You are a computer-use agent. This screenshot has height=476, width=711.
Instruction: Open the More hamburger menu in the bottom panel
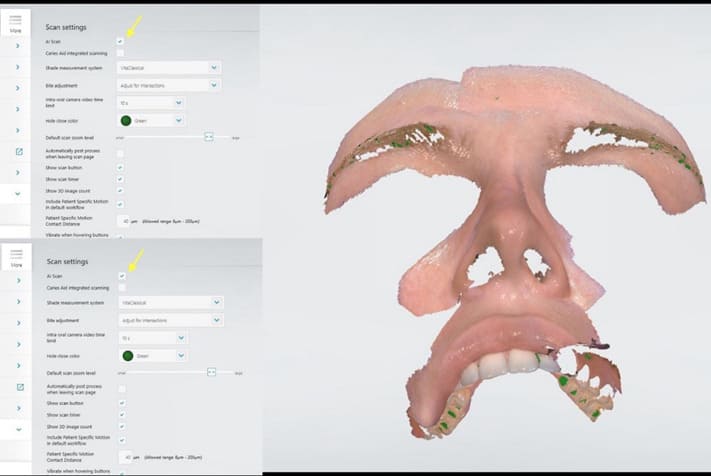click(x=15, y=261)
